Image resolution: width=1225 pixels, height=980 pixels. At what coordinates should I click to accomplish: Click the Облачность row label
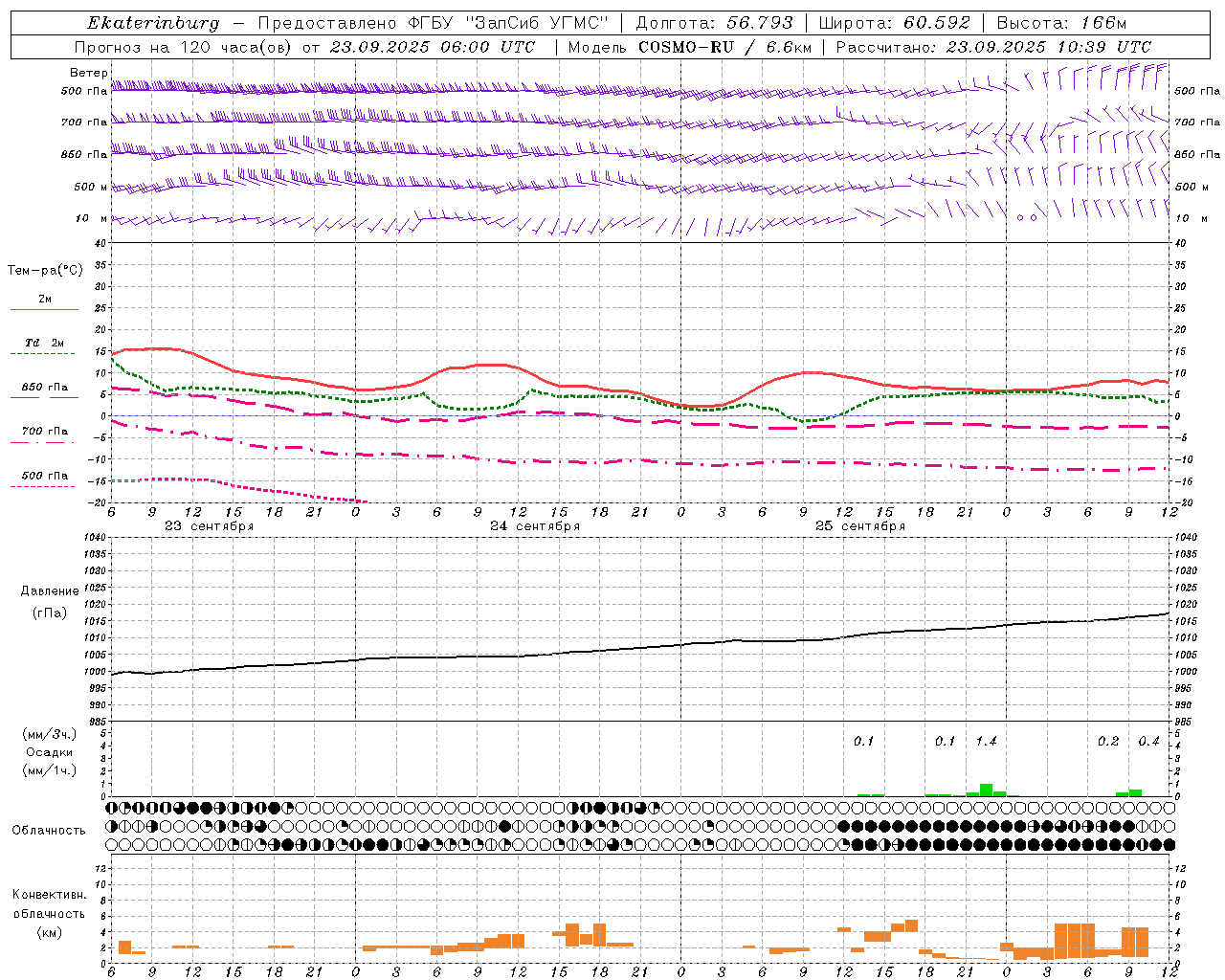(x=48, y=830)
